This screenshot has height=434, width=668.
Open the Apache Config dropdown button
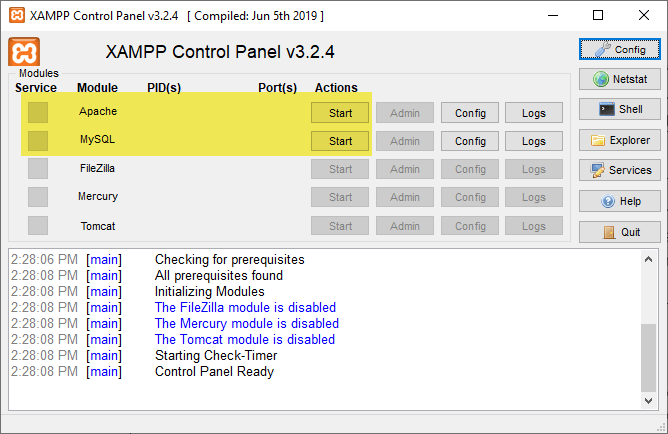[x=470, y=113]
